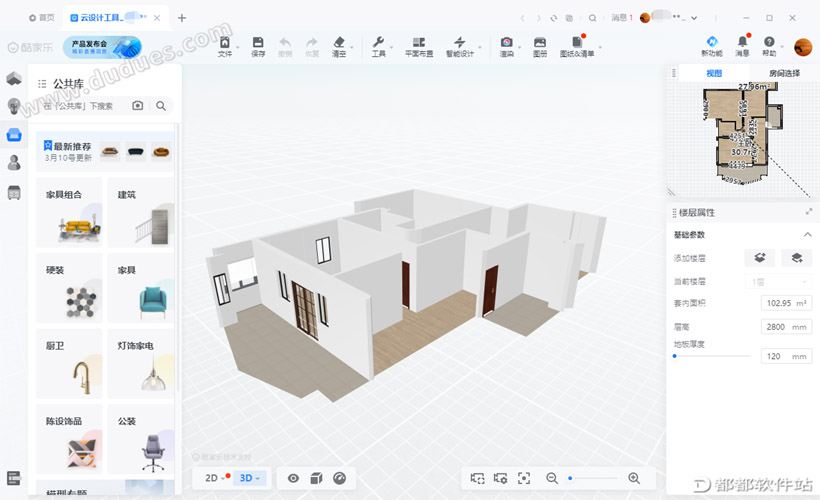Open the 硬装 category card
The height and width of the screenshot is (500, 820).
click(x=69, y=288)
